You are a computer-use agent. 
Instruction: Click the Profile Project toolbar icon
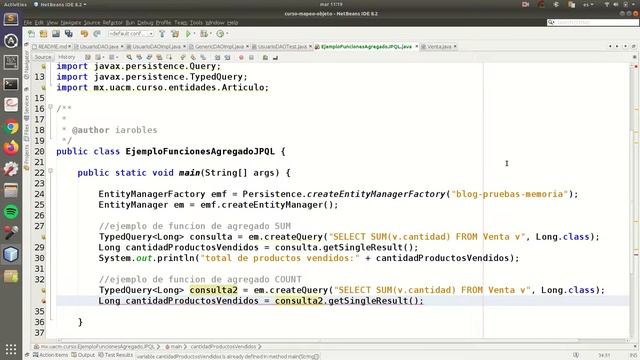click(x=220, y=34)
